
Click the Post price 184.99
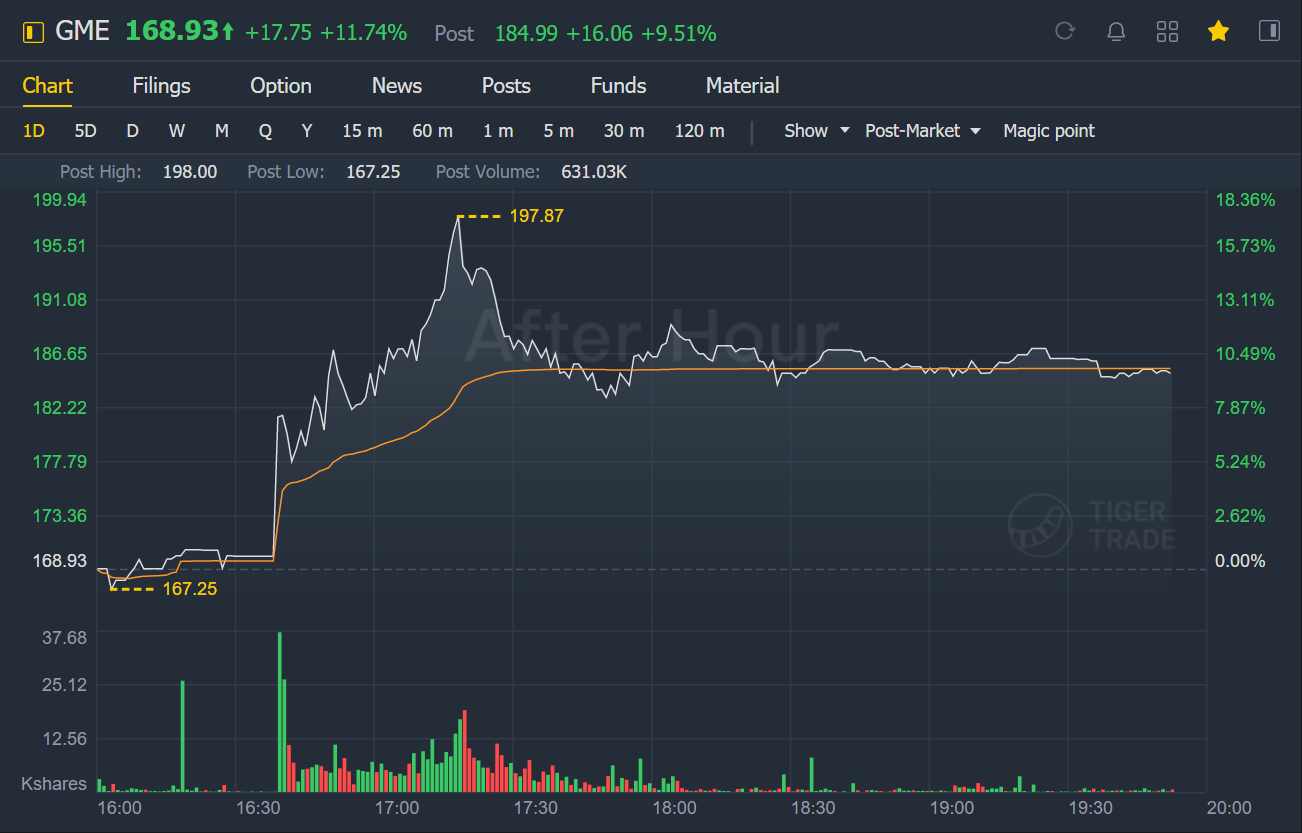pyautogui.click(x=525, y=33)
